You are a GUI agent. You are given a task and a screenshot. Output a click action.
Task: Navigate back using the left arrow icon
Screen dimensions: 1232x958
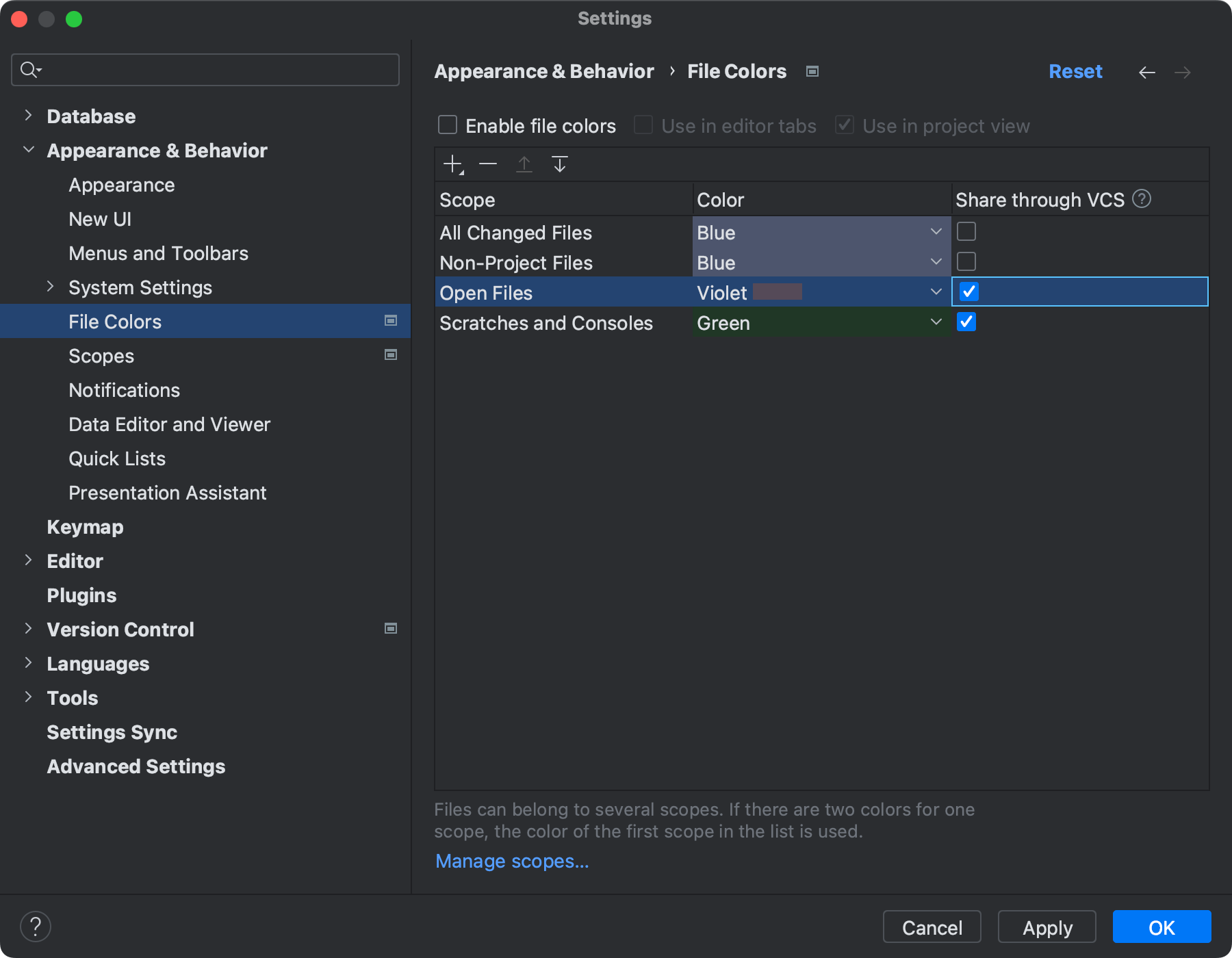coord(1148,72)
